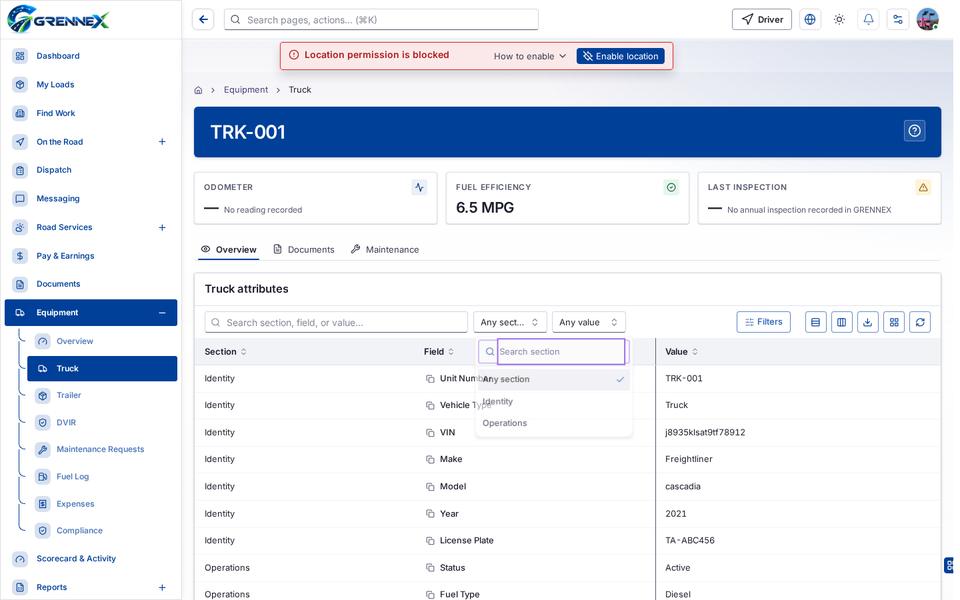Expand the On the Road menu
Viewport: 960px width, 600px height.
(162, 141)
